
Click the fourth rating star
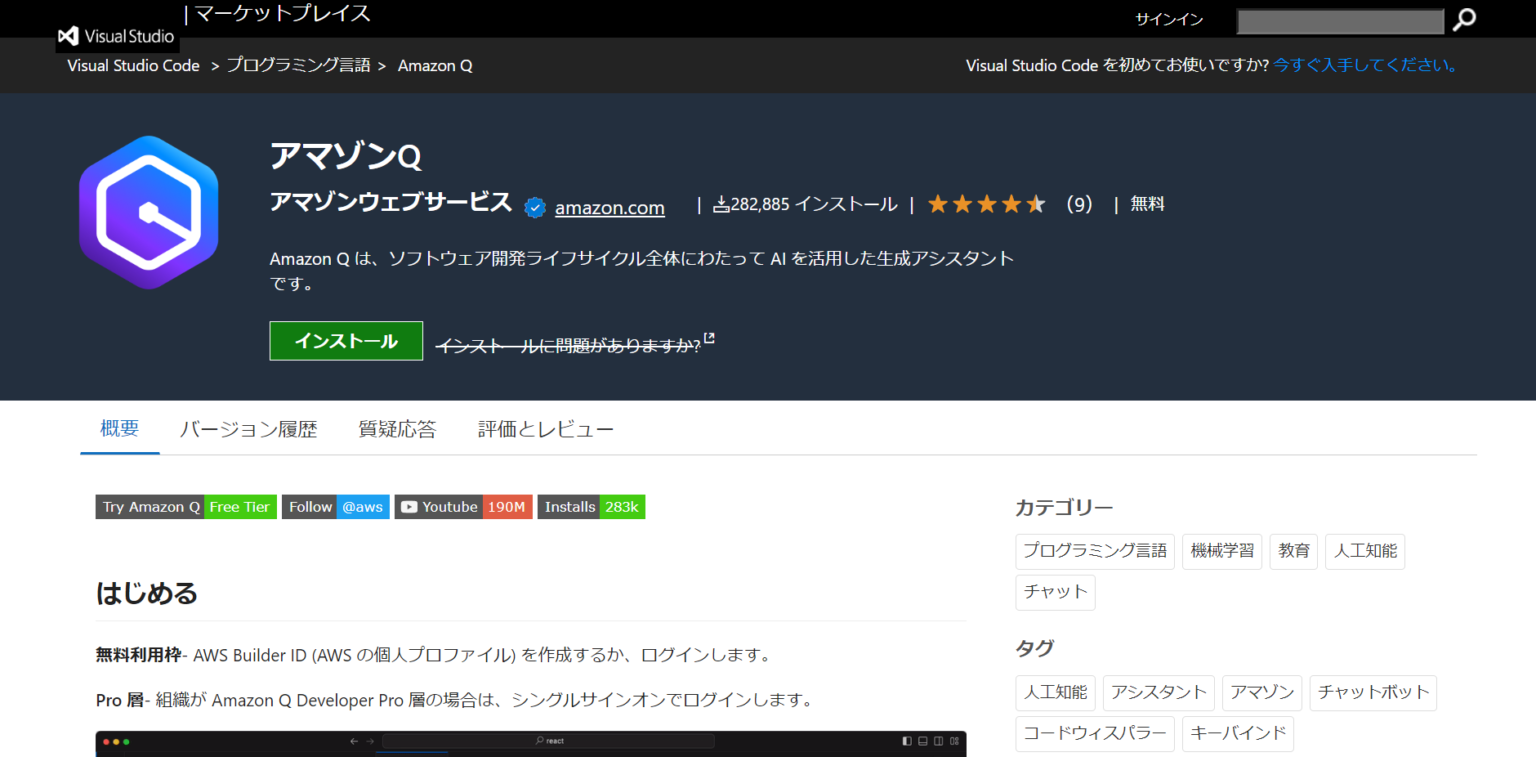point(1011,203)
